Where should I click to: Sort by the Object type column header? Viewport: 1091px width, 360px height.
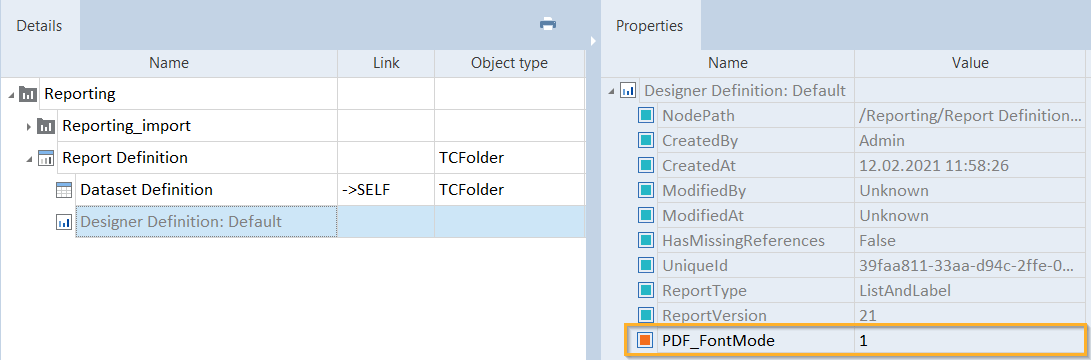[x=509, y=63]
